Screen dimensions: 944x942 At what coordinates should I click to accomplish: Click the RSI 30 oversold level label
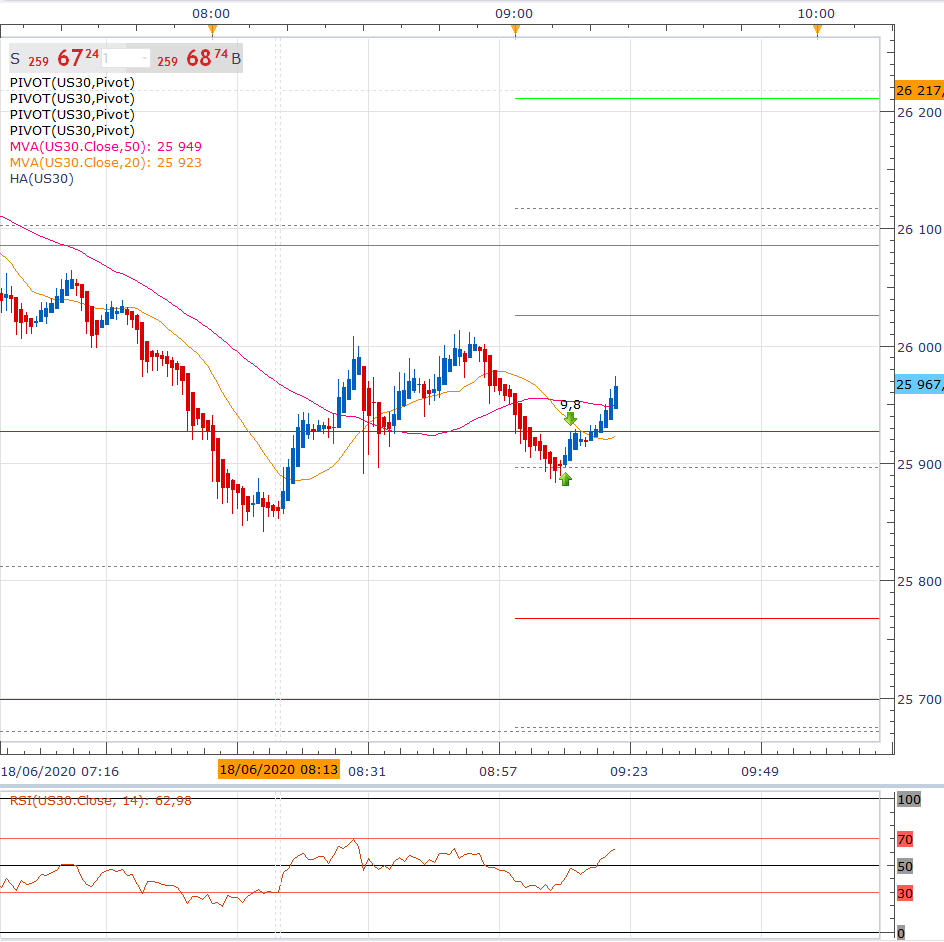coord(905,893)
